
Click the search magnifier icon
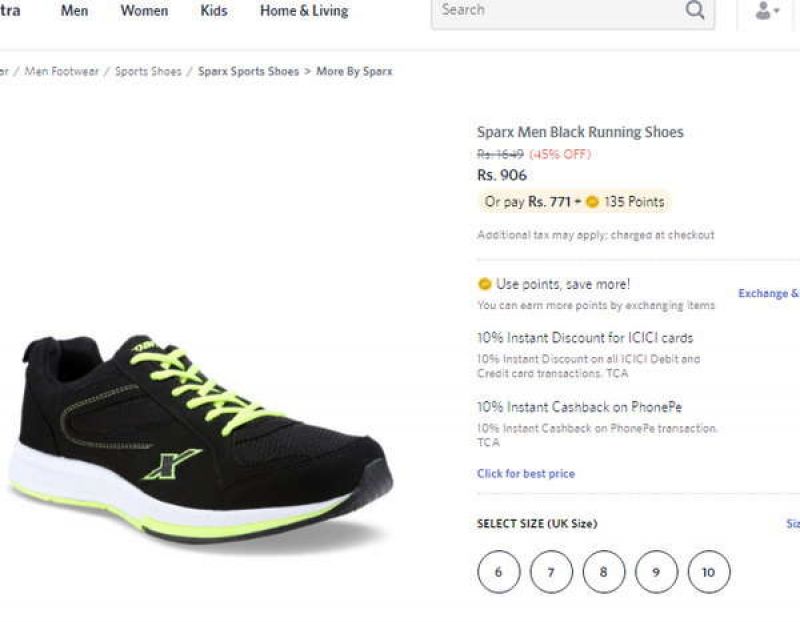(x=696, y=10)
